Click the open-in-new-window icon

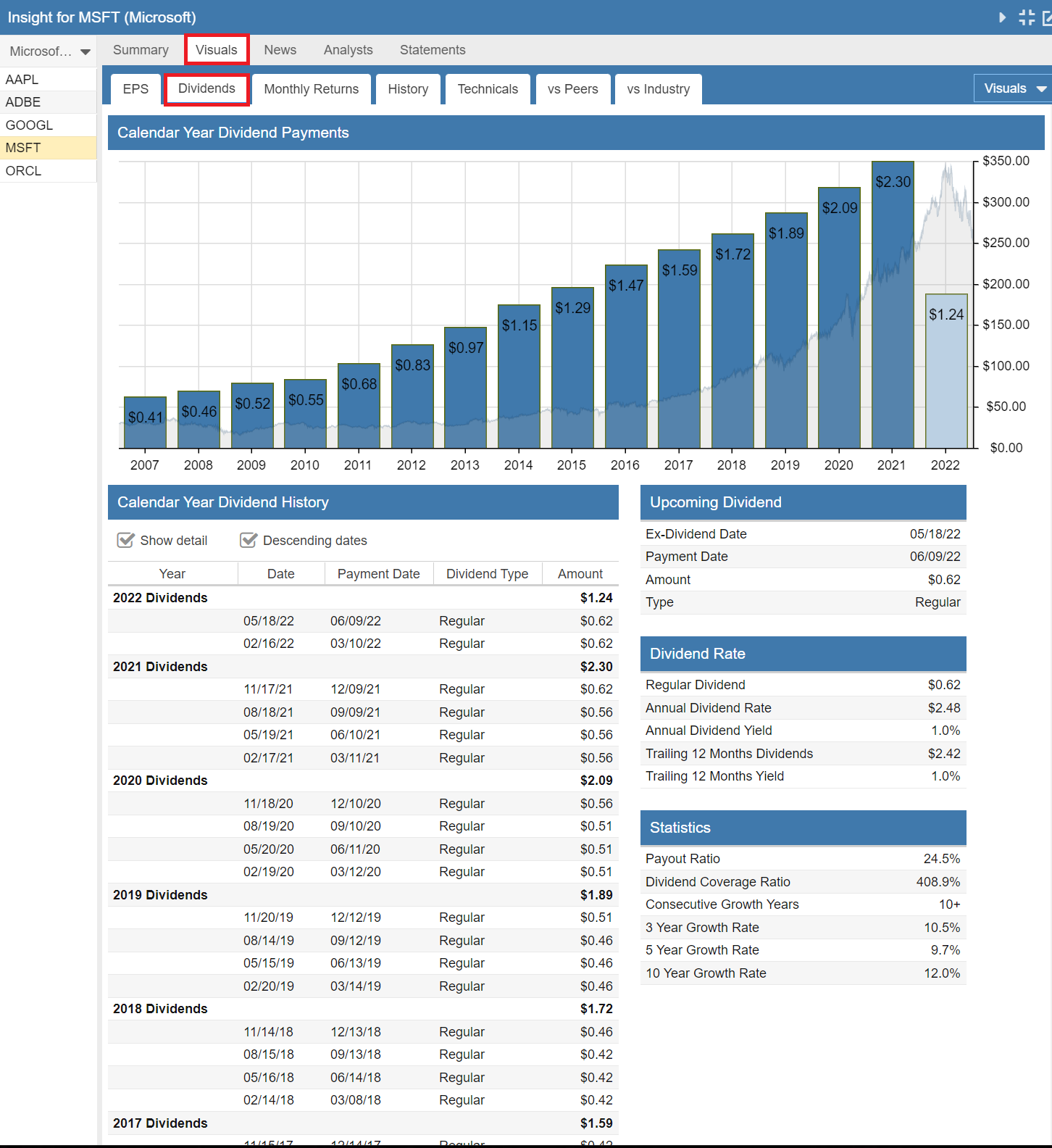(1048, 17)
